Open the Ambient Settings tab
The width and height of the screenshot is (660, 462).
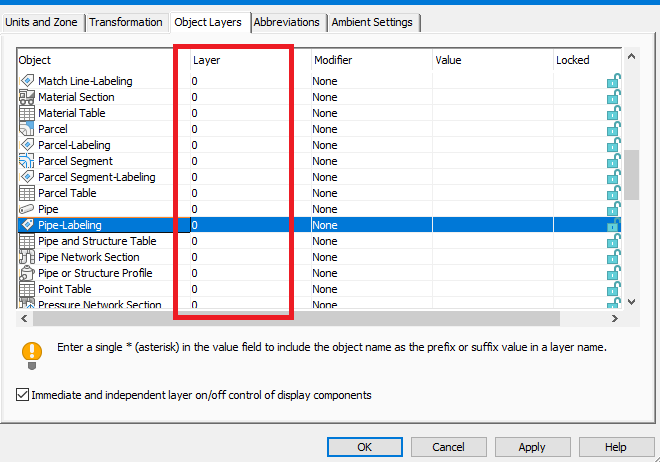(x=372, y=22)
